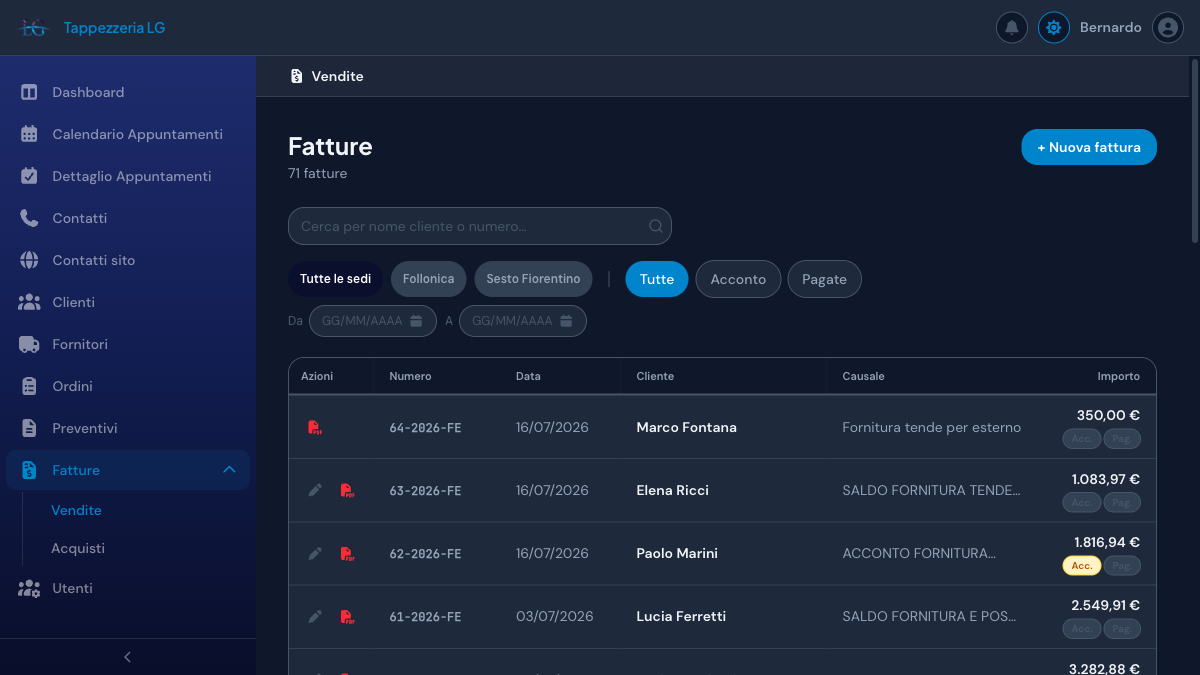Screen dimensions: 1200x675
Task: Toggle Pag. badge for Elena Ricci invoice
Action: pos(1122,502)
